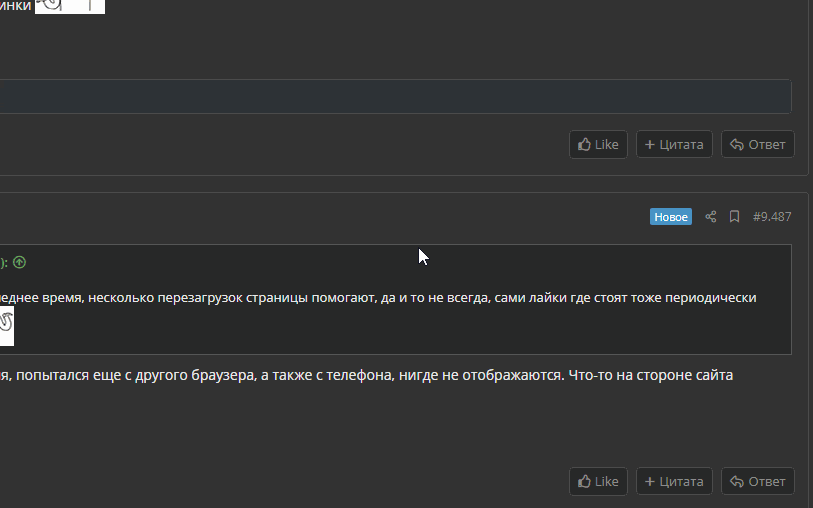Click the Новое badge
Screen dimensions: 813x508
coord(670,217)
